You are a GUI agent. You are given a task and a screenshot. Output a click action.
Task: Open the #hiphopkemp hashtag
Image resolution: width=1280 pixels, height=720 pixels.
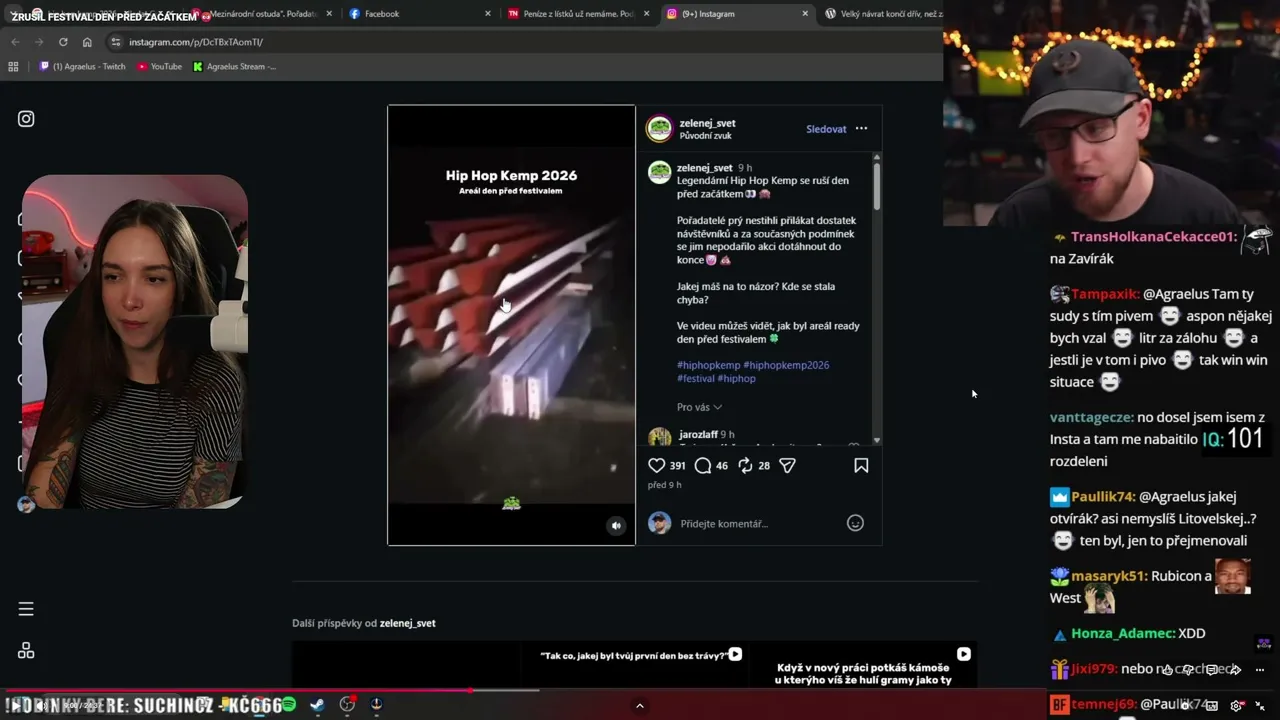pyautogui.click(x=708, y=365)
